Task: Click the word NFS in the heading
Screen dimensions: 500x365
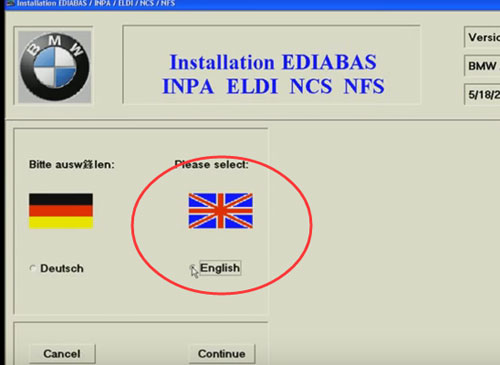Action: (x=364, y=87)
